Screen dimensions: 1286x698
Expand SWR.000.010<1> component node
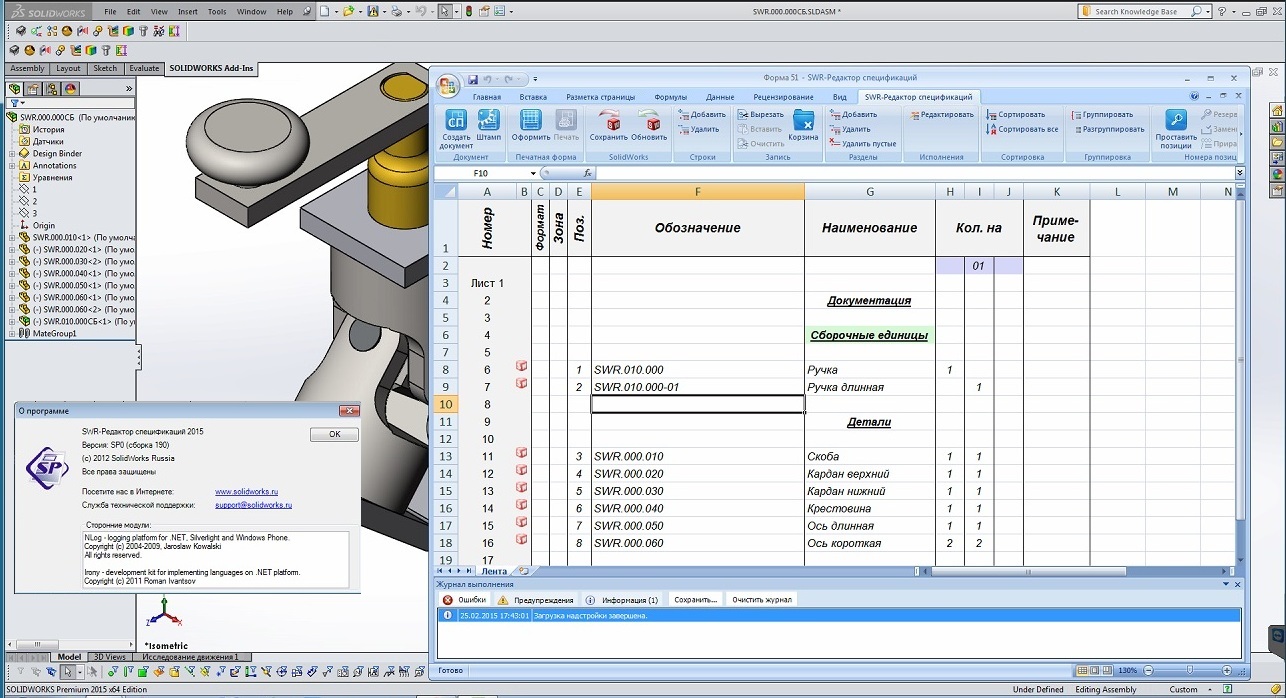pos(12,237)
